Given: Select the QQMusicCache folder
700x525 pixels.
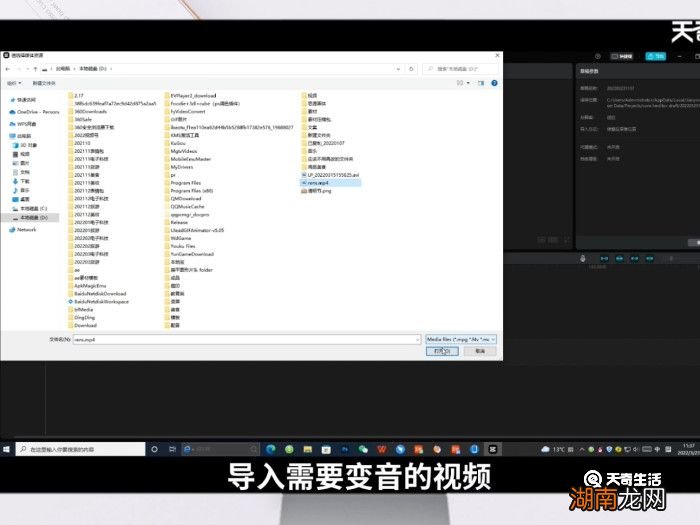Looking at the screenshot, I should [185, 207].
